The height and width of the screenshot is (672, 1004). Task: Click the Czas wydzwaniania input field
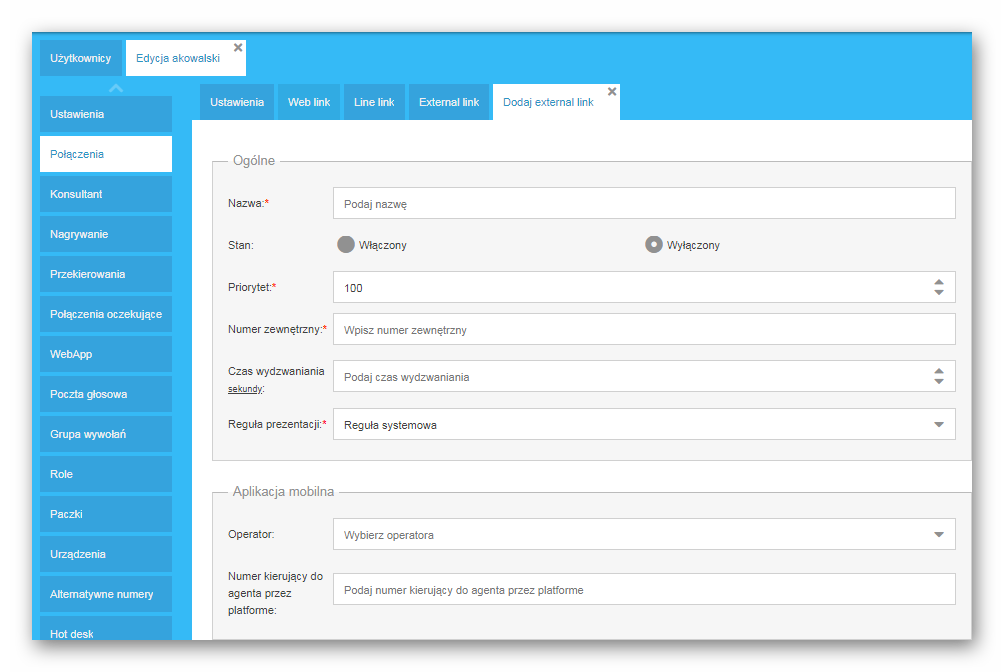644,376
